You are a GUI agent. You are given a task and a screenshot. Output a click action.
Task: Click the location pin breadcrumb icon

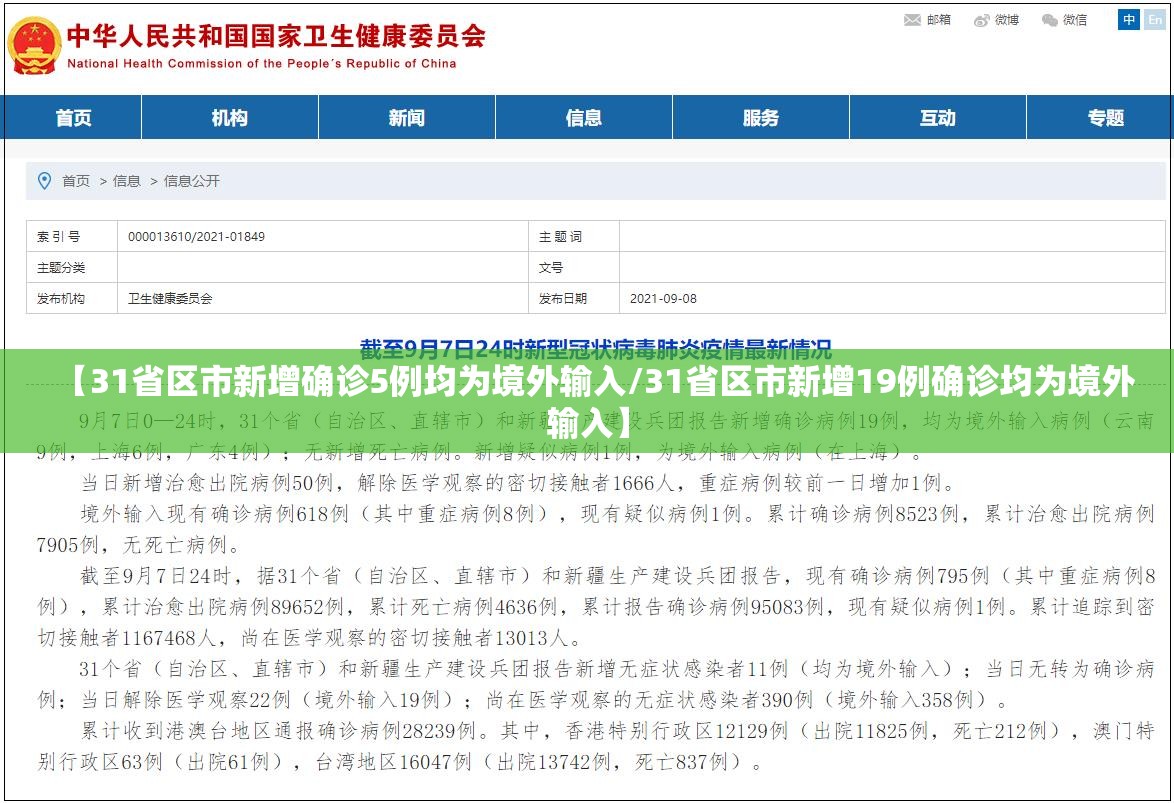click(44, 181)
